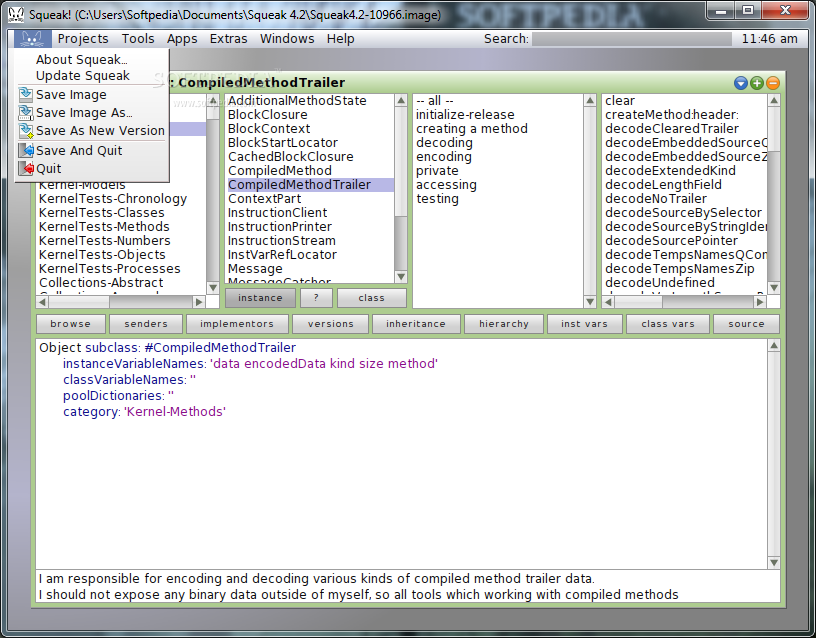Viewport: 816px width, 638px height.
Task: Click the Squeak icon in the title bar
Action: (16, 15)
